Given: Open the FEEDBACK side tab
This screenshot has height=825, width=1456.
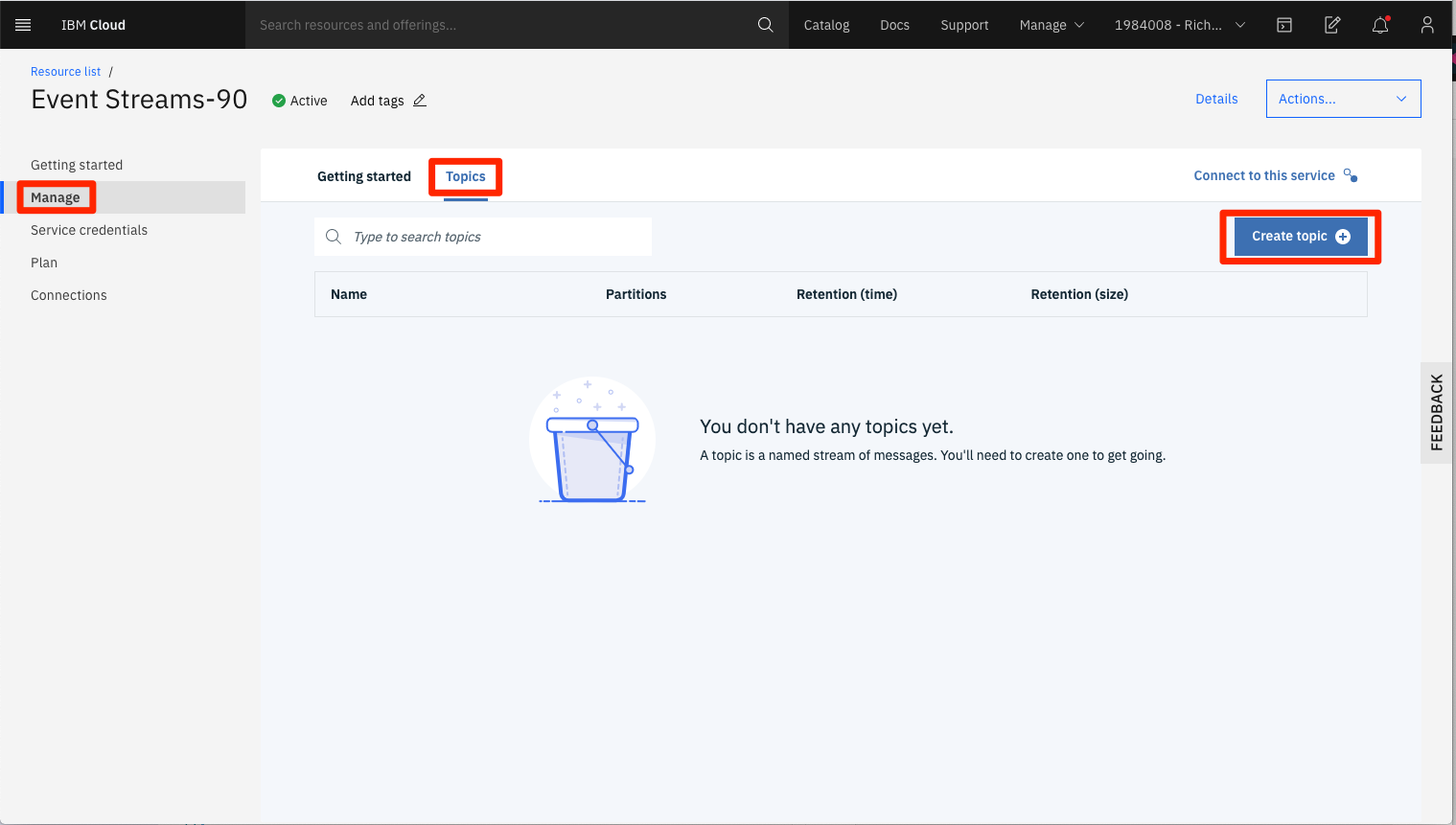Looking at the screenshot, I should pyautogui.click(x=1436, y=412).
